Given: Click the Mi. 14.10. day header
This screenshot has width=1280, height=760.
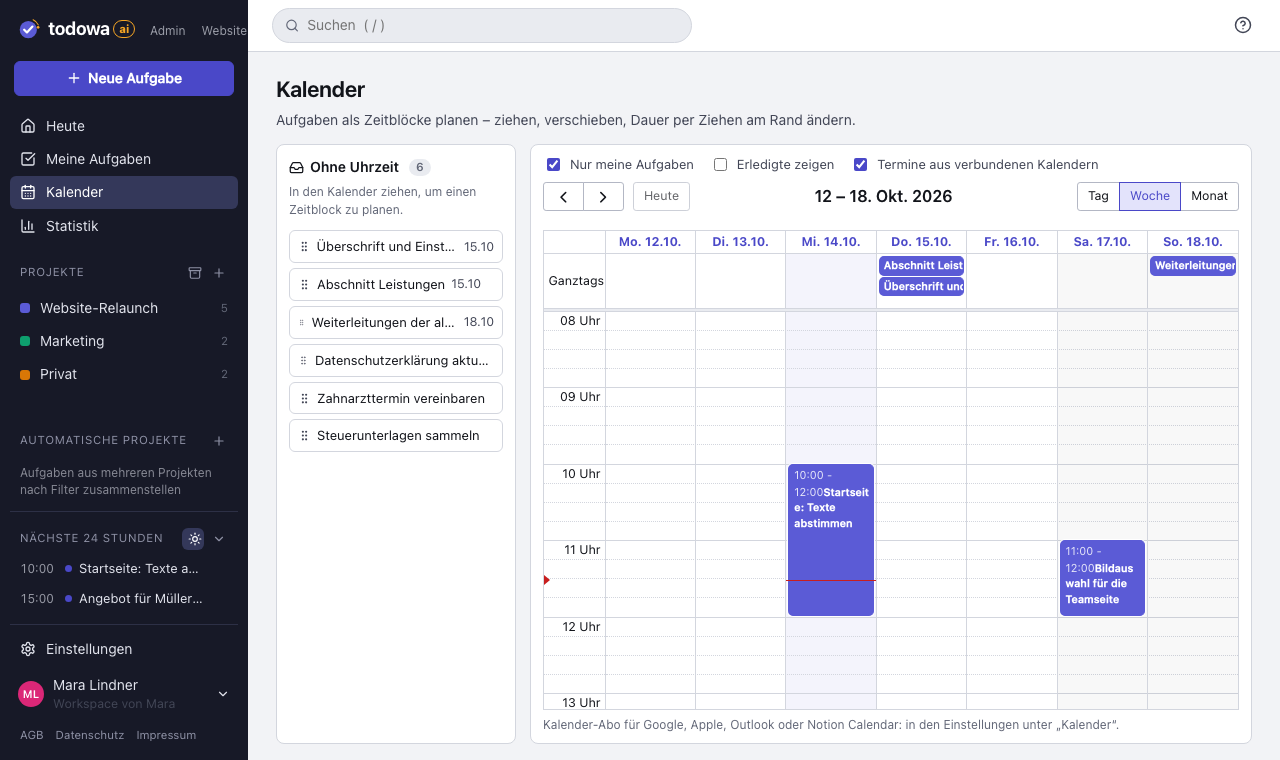Looking at the screenshot, I should click(x=831, y=242).
